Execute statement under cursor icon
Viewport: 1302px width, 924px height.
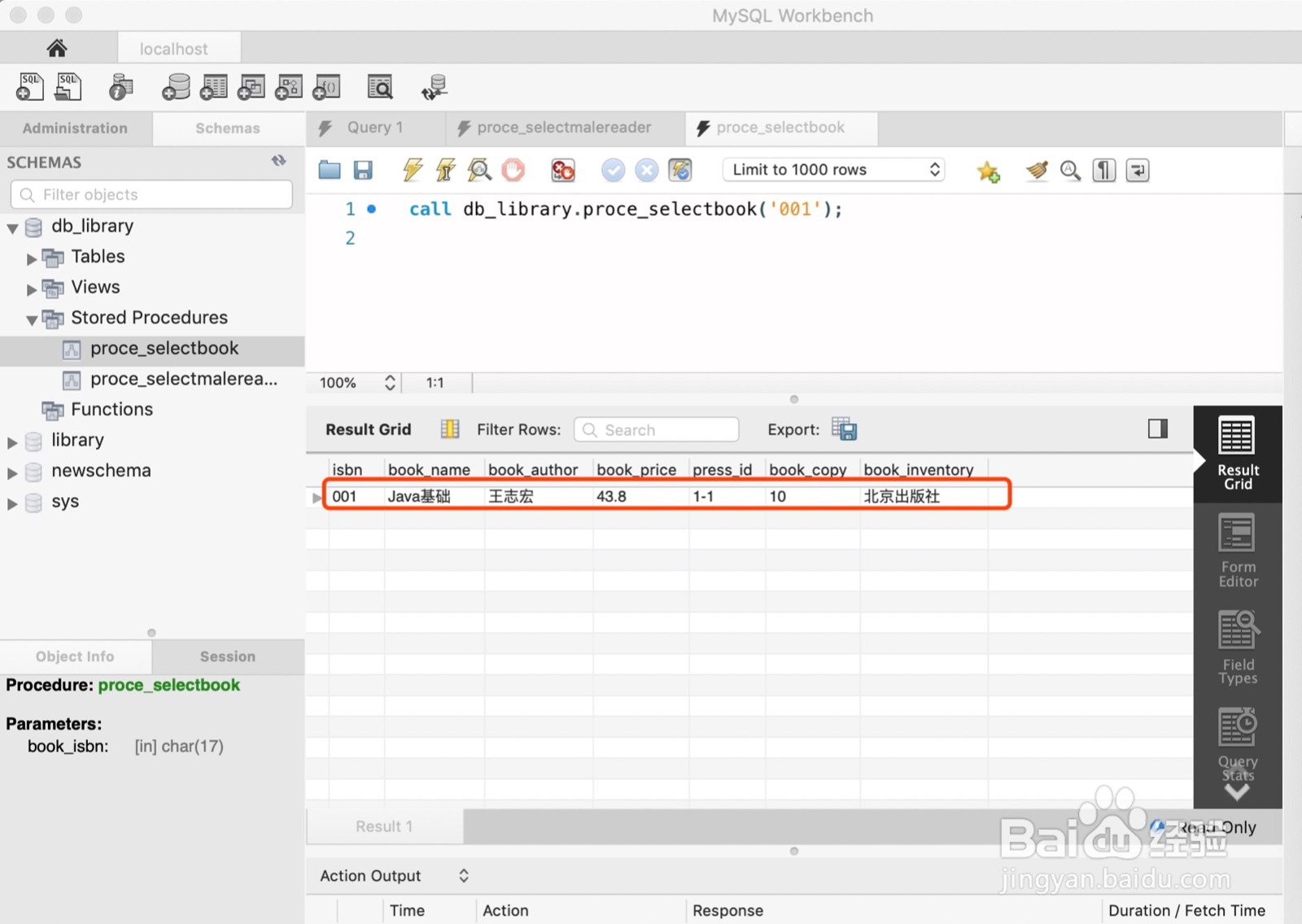(x=445, y=170)
